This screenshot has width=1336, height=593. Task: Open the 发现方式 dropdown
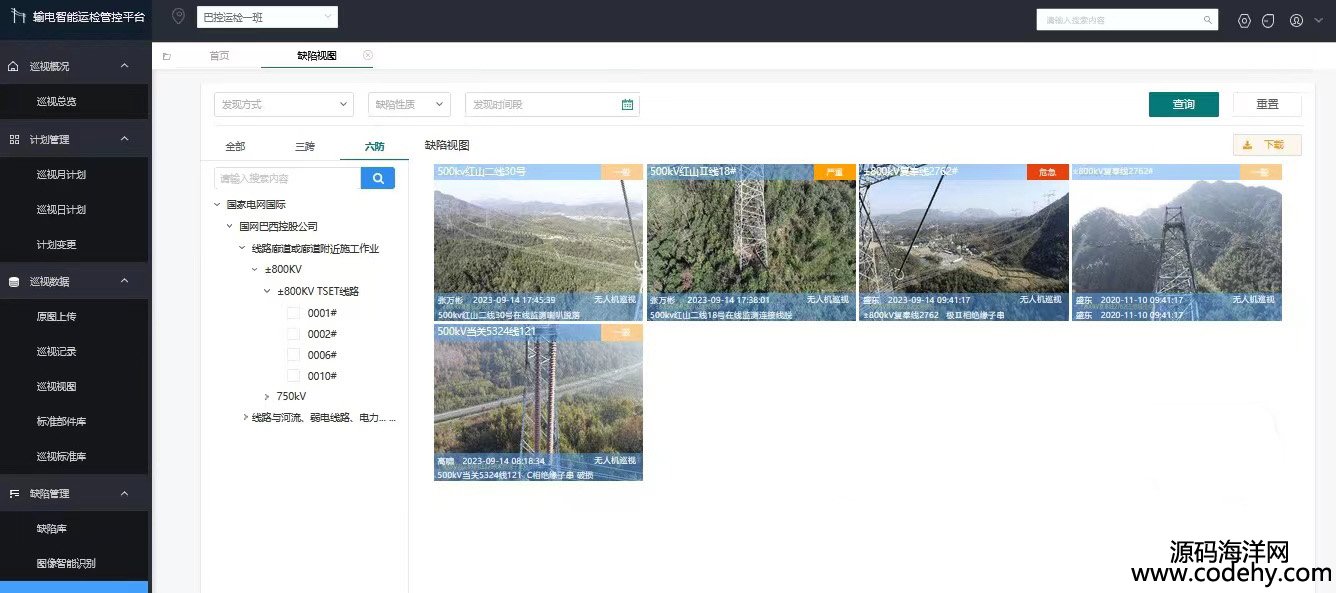[284, 104]
